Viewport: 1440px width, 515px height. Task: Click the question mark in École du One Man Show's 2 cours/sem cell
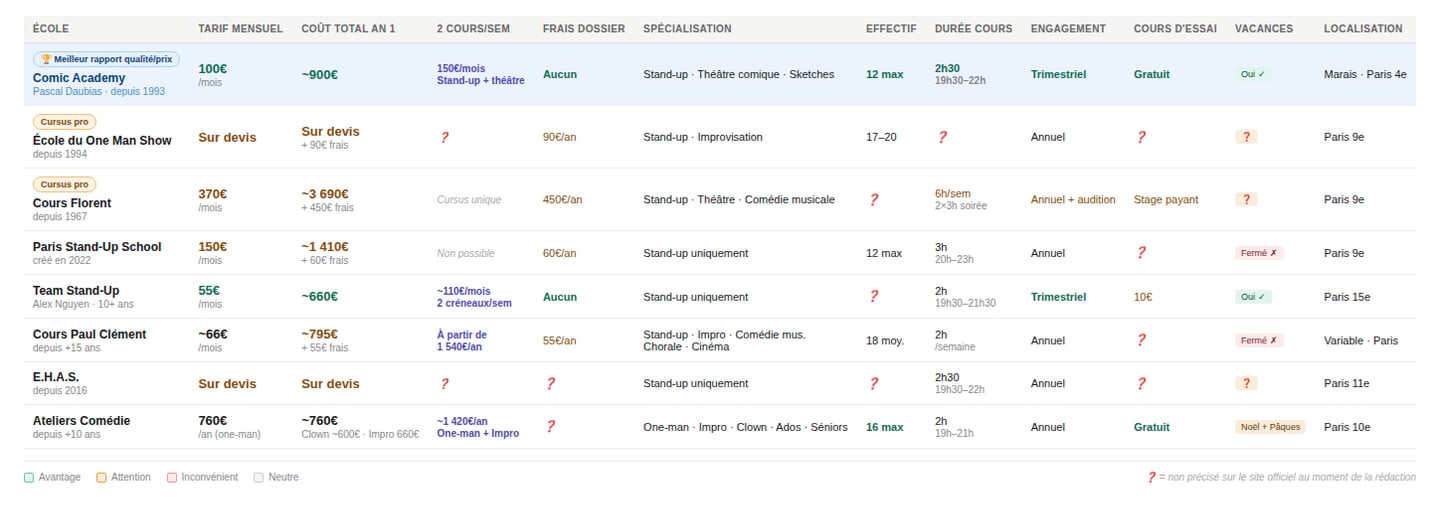click(x=444, y=137)
